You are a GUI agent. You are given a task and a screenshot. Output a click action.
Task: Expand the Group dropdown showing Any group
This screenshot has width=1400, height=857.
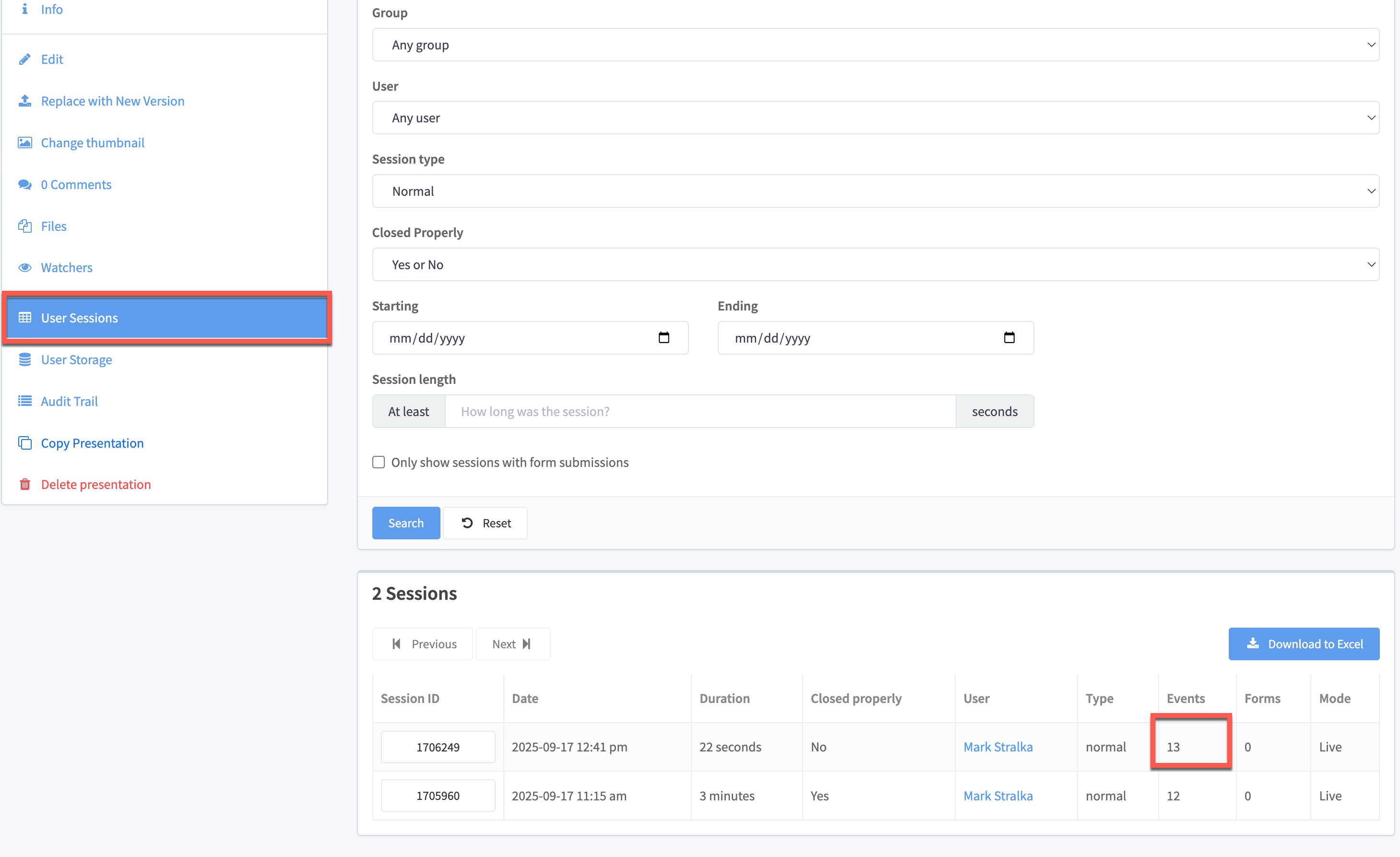click(875, 45)
